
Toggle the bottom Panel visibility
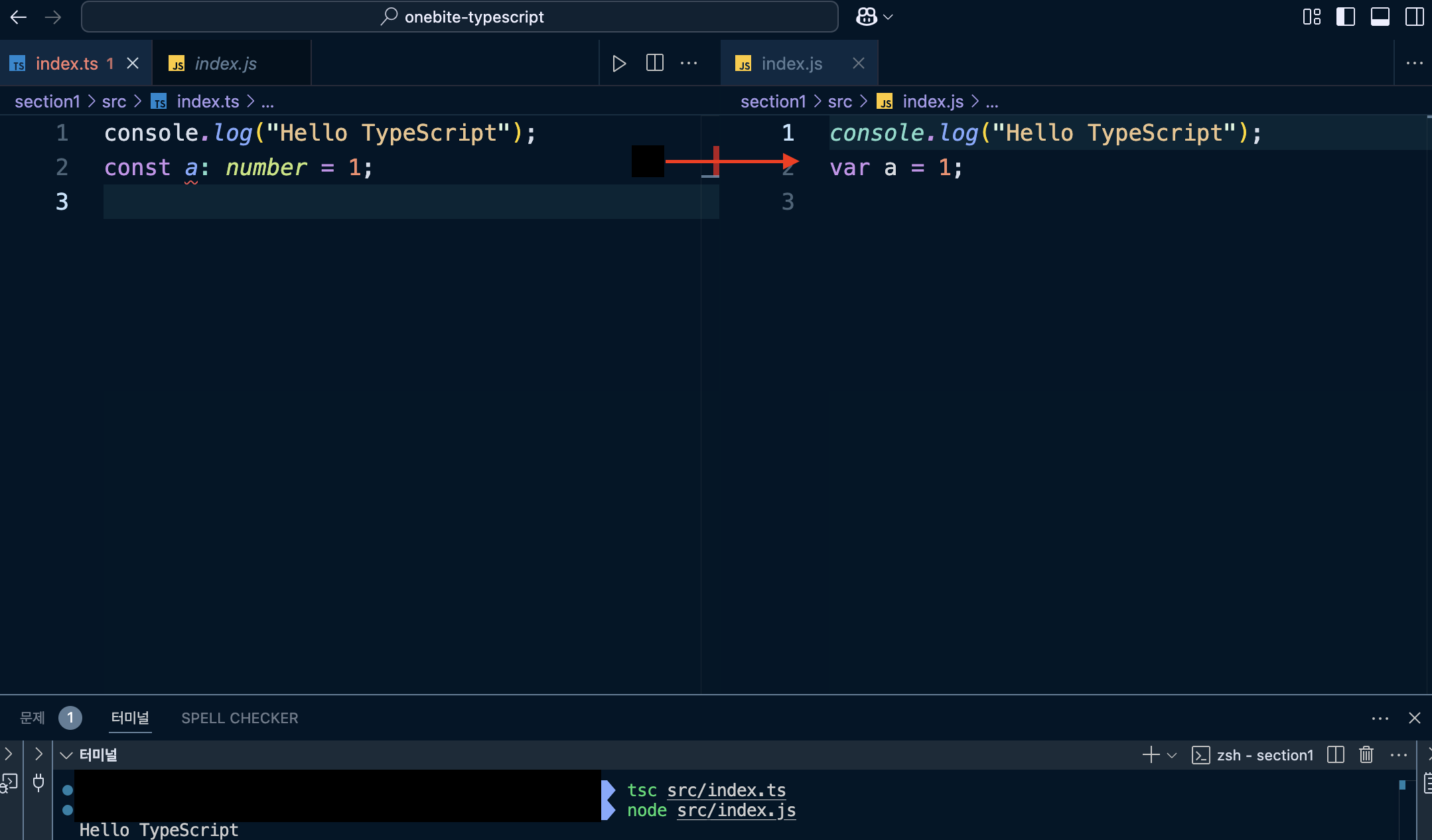(x=1380, y=17)
